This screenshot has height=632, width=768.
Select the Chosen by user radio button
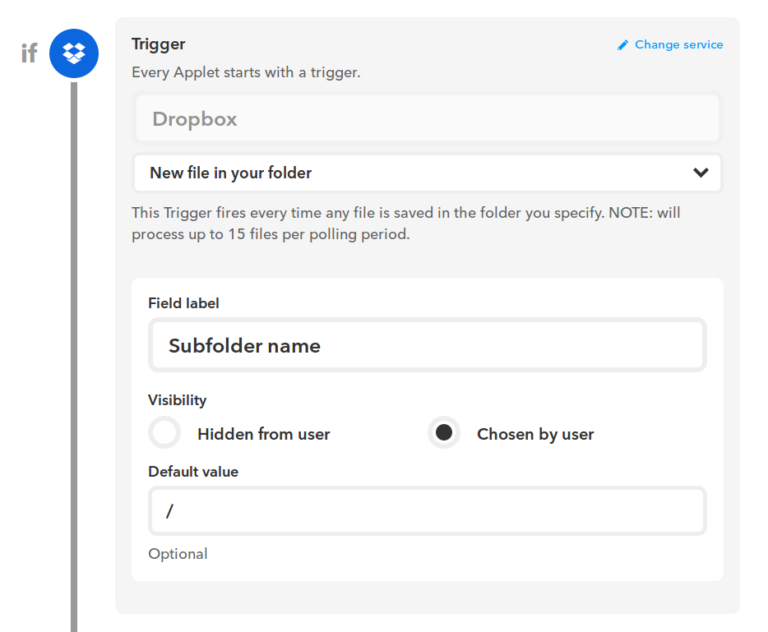click(x=444, y=433)
